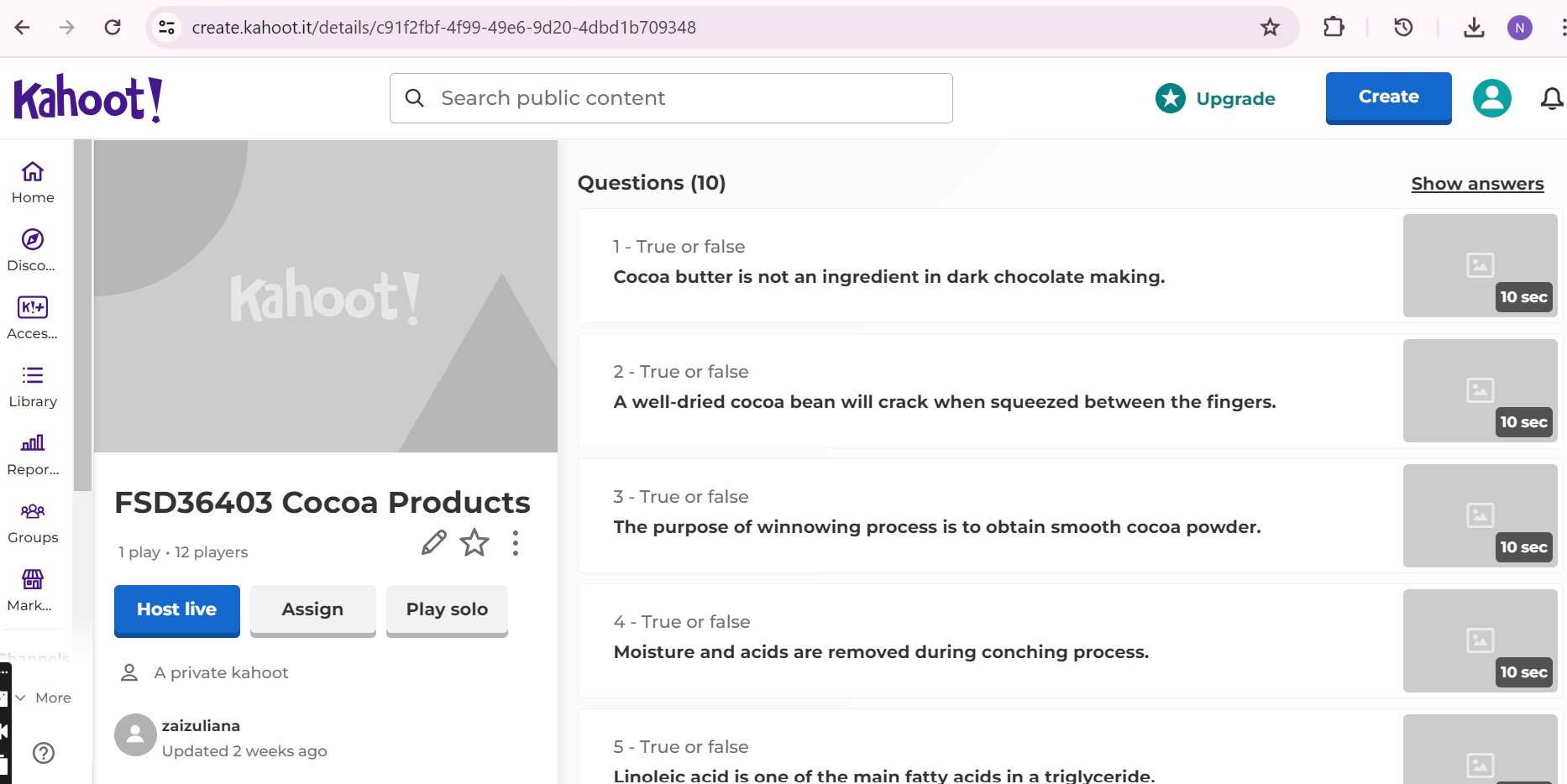This screenshot has height=784, width=1567.
Task: Click the Assign button
Action: [312, 610]
